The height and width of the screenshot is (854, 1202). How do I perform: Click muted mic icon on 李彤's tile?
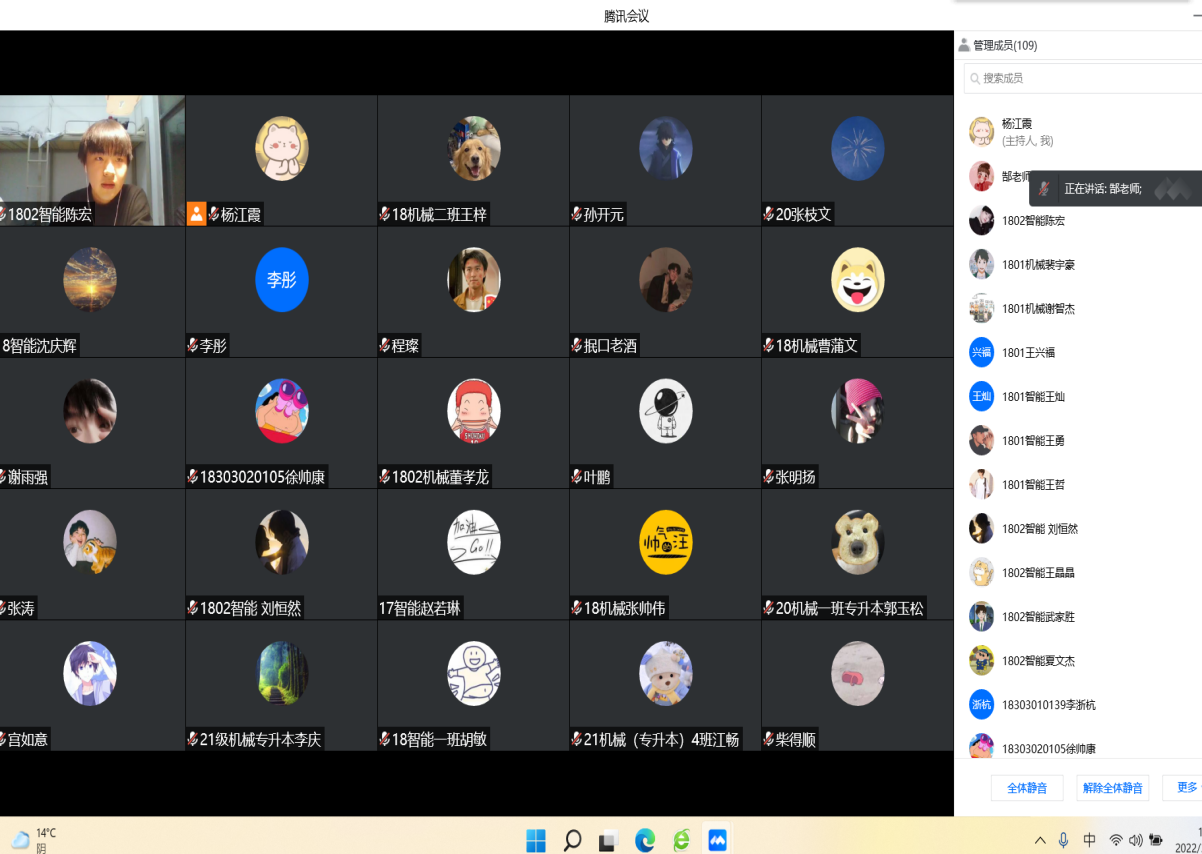(193, 345)
